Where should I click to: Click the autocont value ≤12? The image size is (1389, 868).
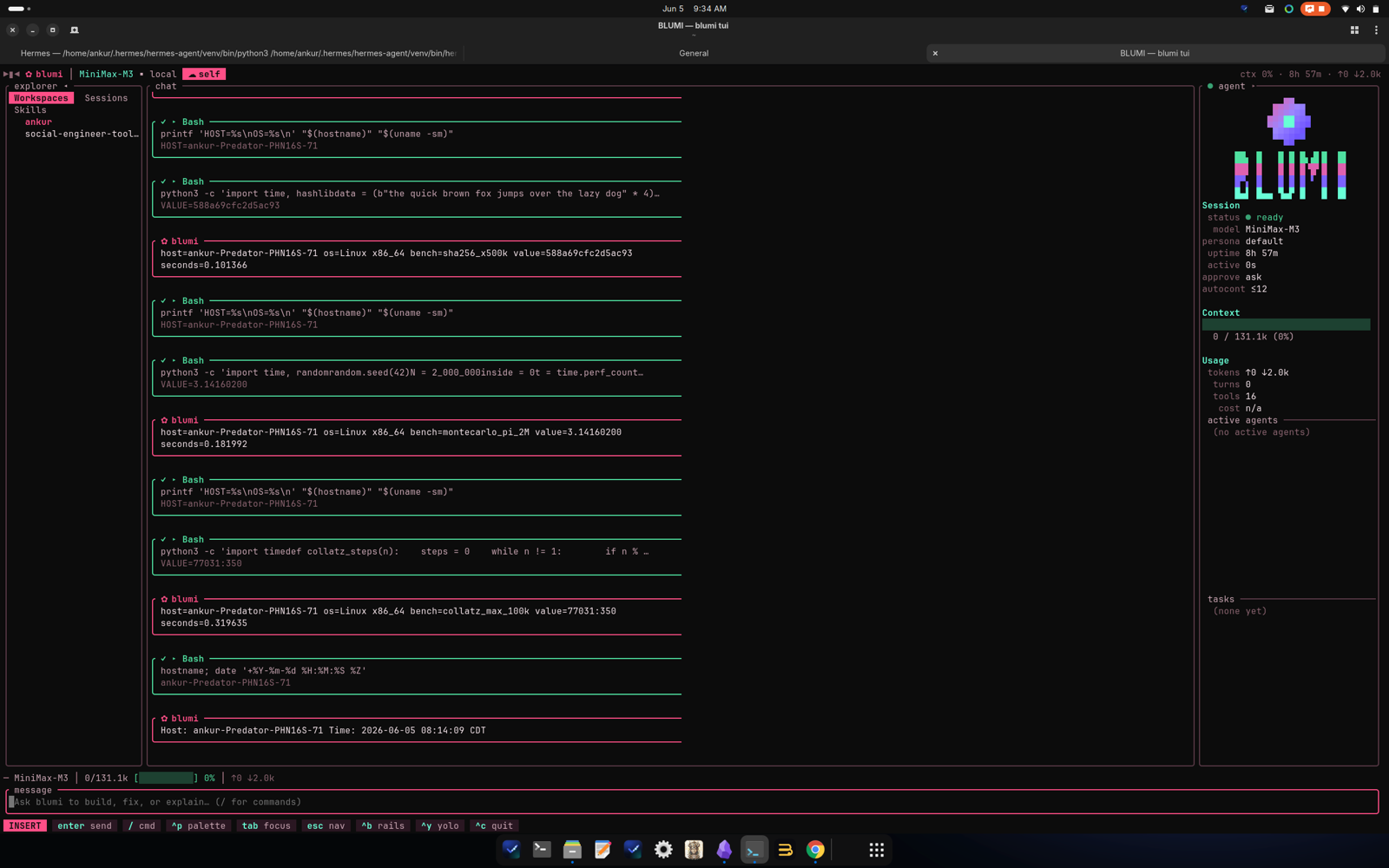(x=1259, y=289)
